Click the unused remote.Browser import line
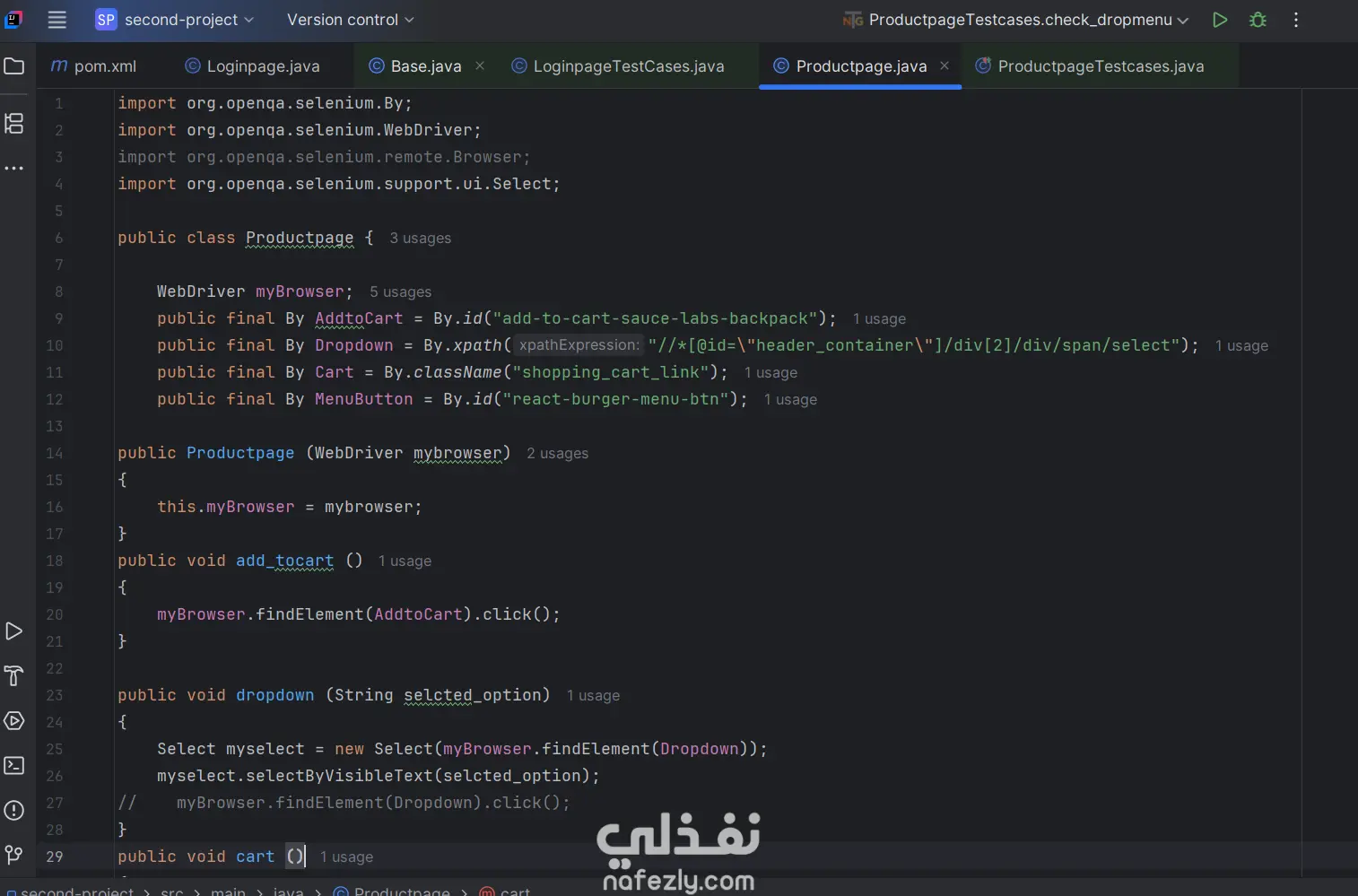 coord(324,157)
